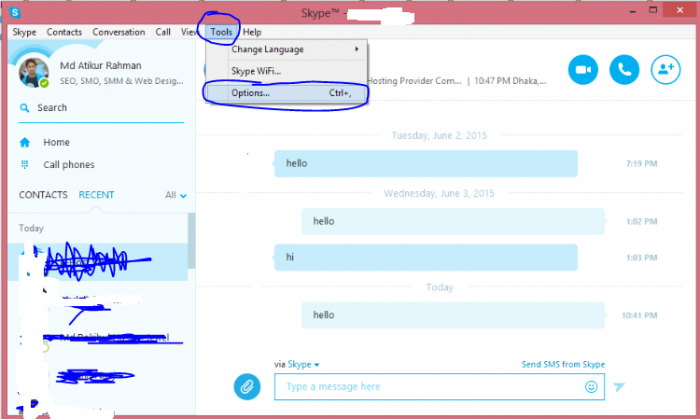
Task: Open the Tools menu
Action: coord(221,32)
